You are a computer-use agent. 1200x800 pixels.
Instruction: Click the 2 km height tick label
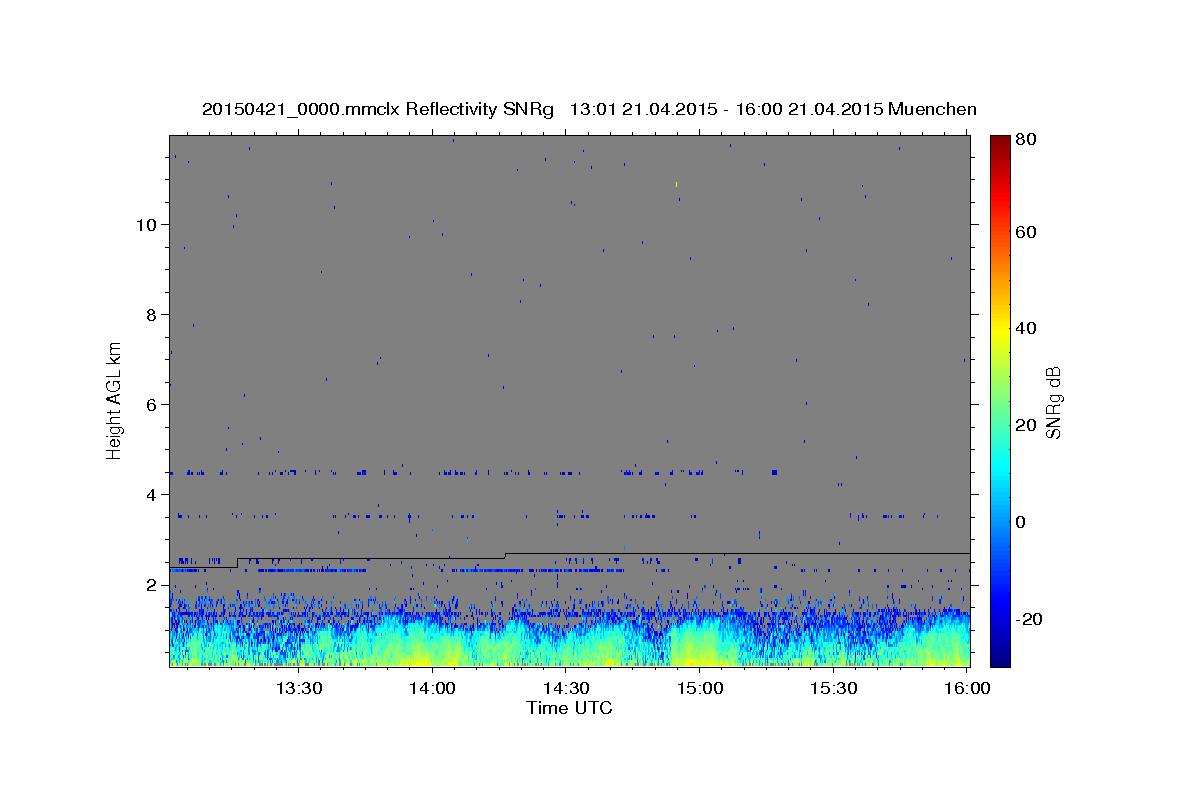pos(151,585)
